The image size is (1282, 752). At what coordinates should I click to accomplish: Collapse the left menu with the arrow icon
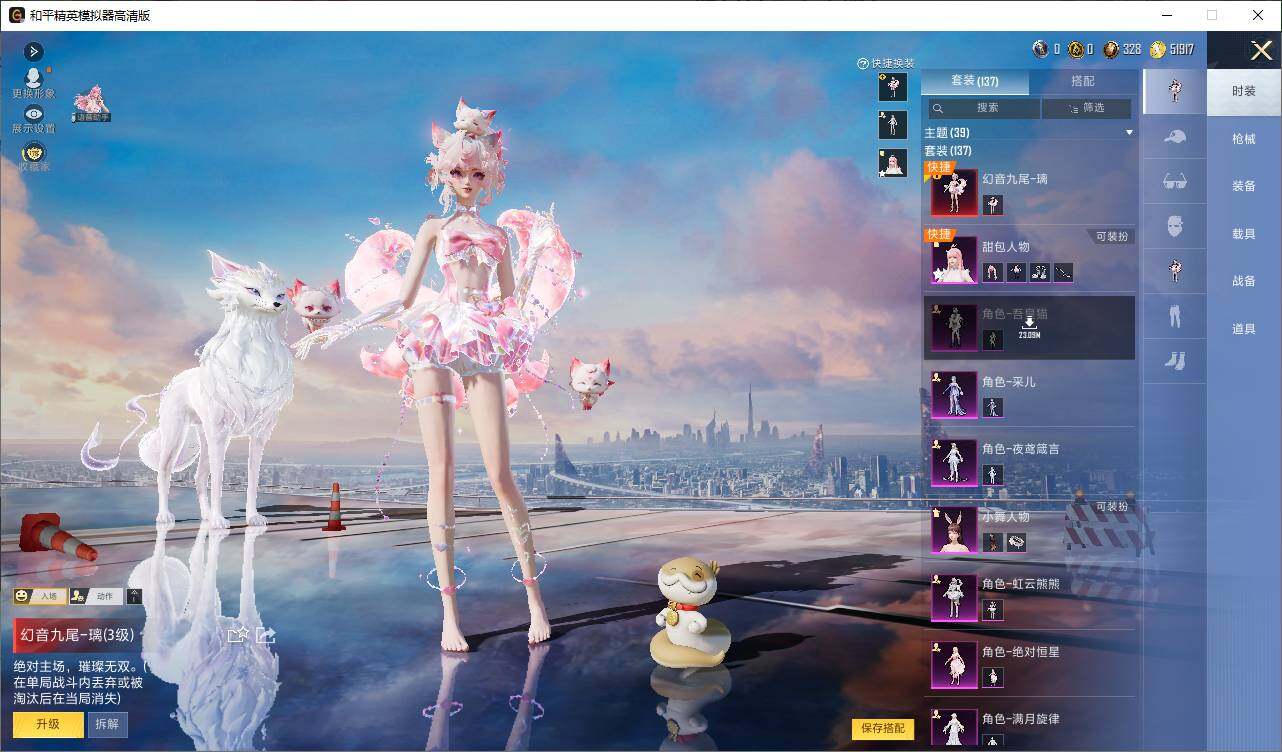[34, 51]
